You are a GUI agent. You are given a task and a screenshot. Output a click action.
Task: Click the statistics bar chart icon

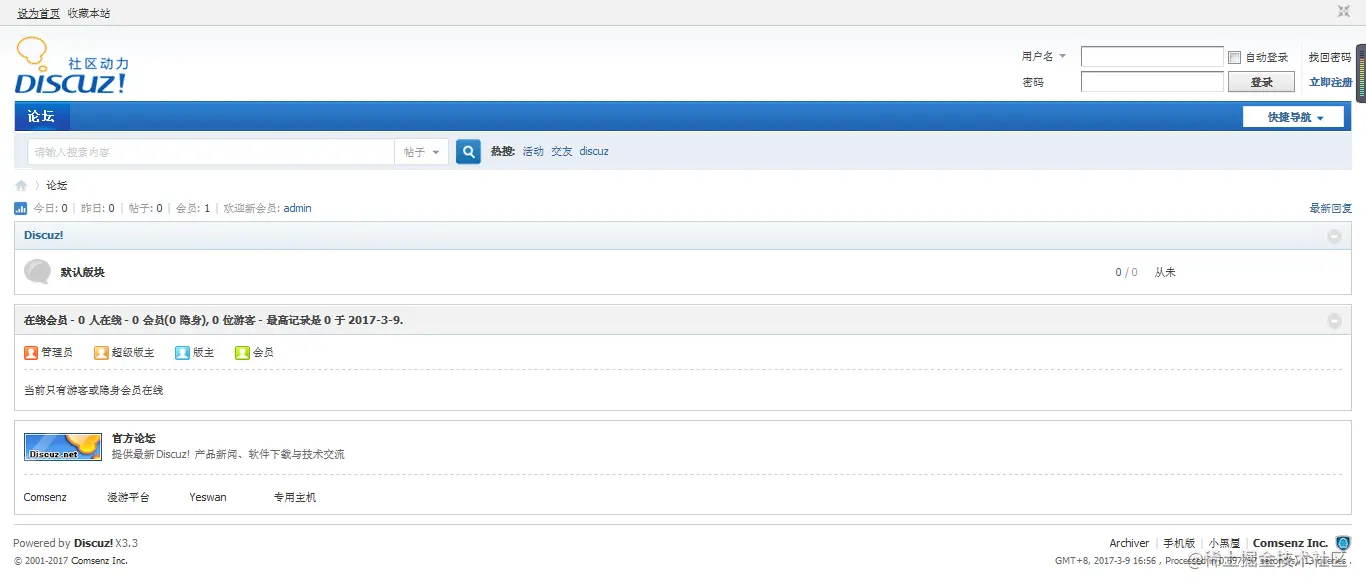point(21,208)
